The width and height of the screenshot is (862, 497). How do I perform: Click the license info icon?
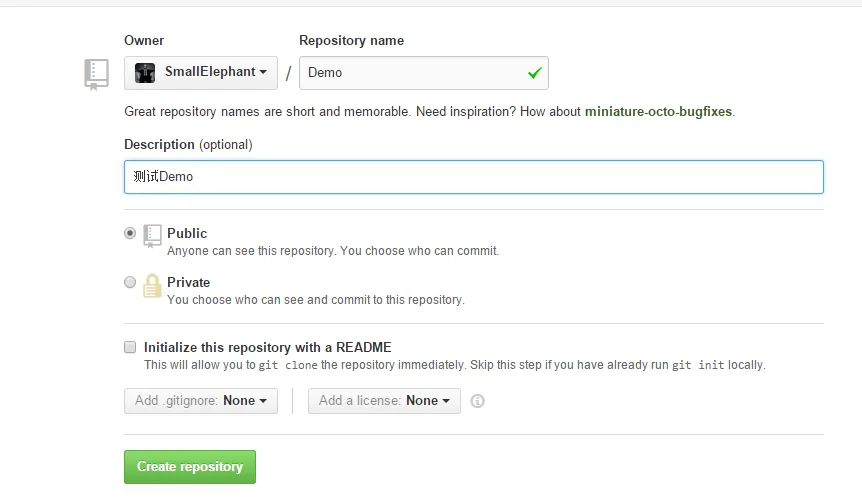coord(477,401)
